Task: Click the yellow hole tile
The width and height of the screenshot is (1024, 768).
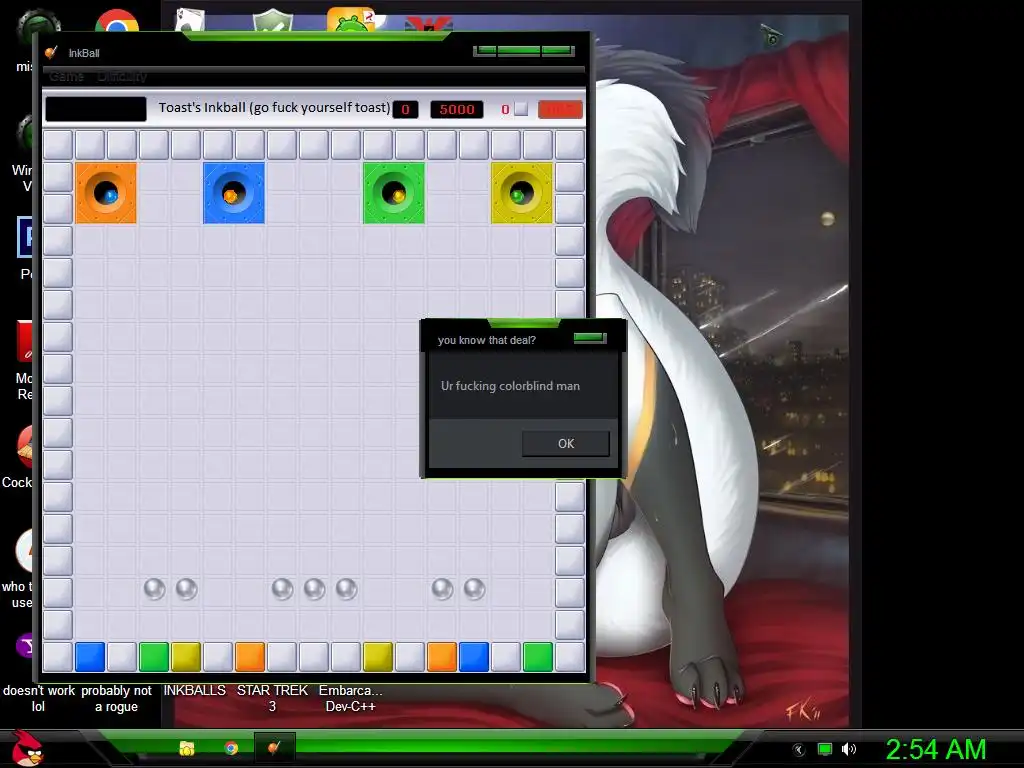Action: tap(522, 193)
